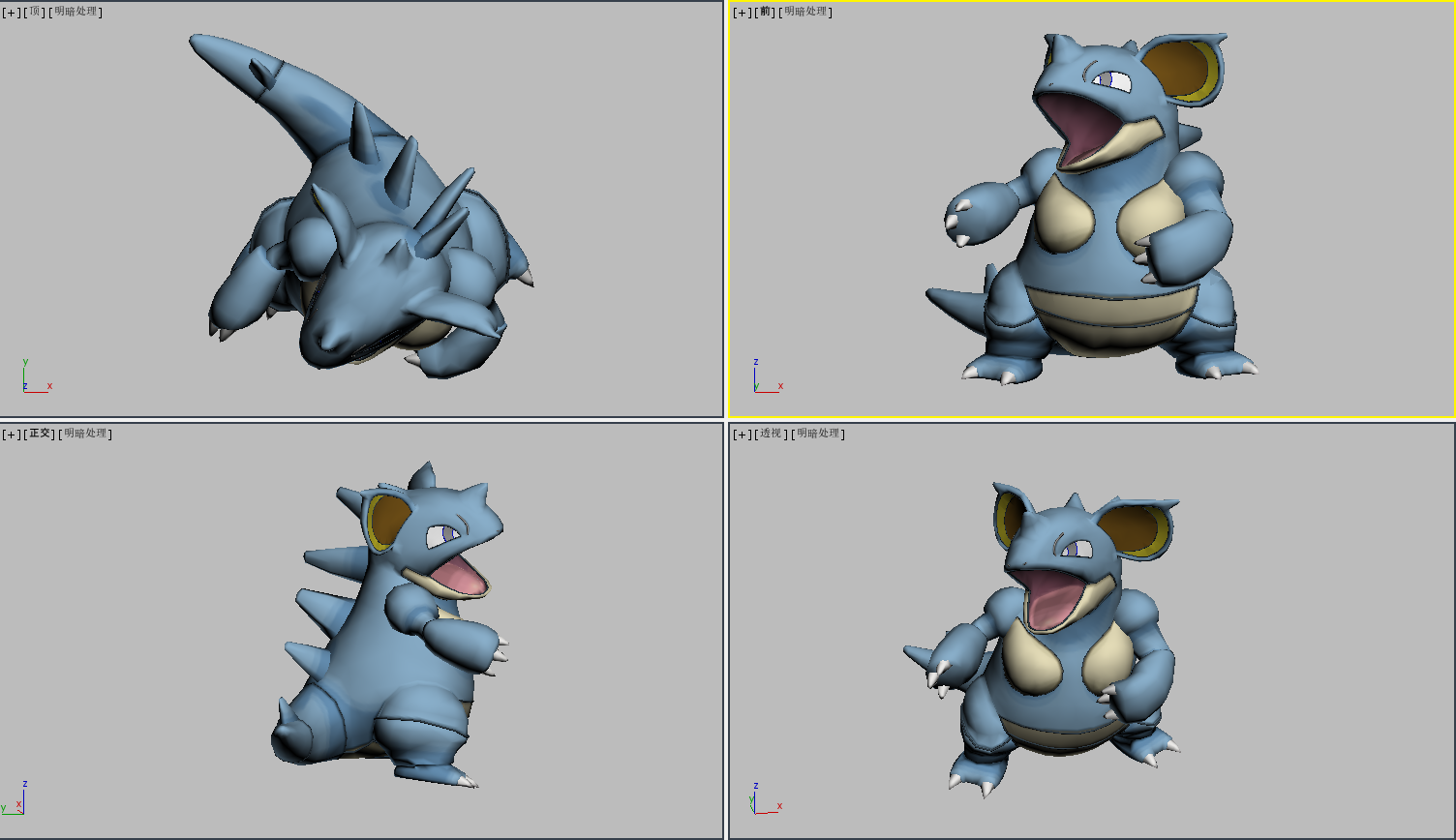Open the [+] menu in the 透视 viewport
This screenshot has width=1456, height=840.
tap(743, 434)
